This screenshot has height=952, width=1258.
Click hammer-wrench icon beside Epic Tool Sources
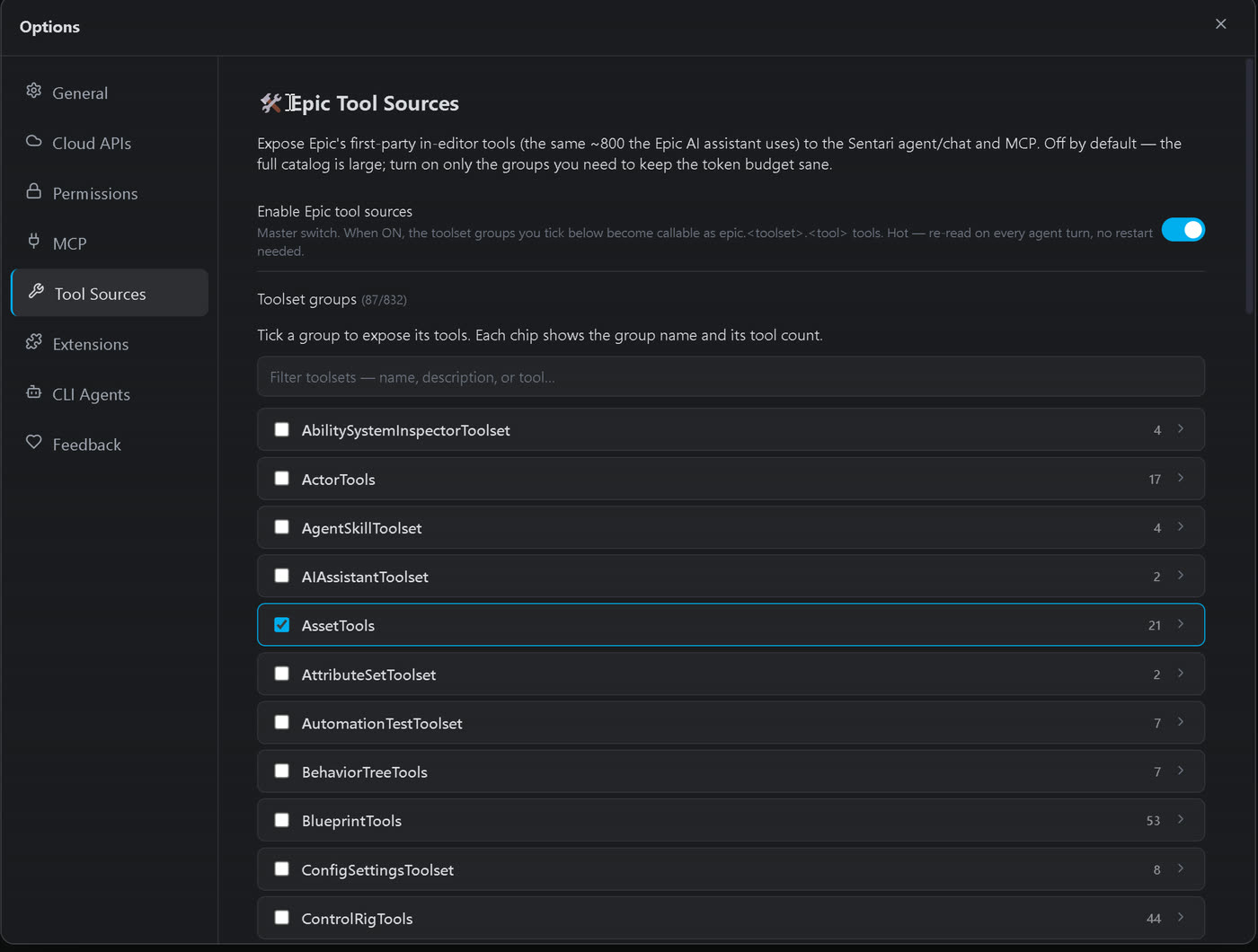click(270, 103)
